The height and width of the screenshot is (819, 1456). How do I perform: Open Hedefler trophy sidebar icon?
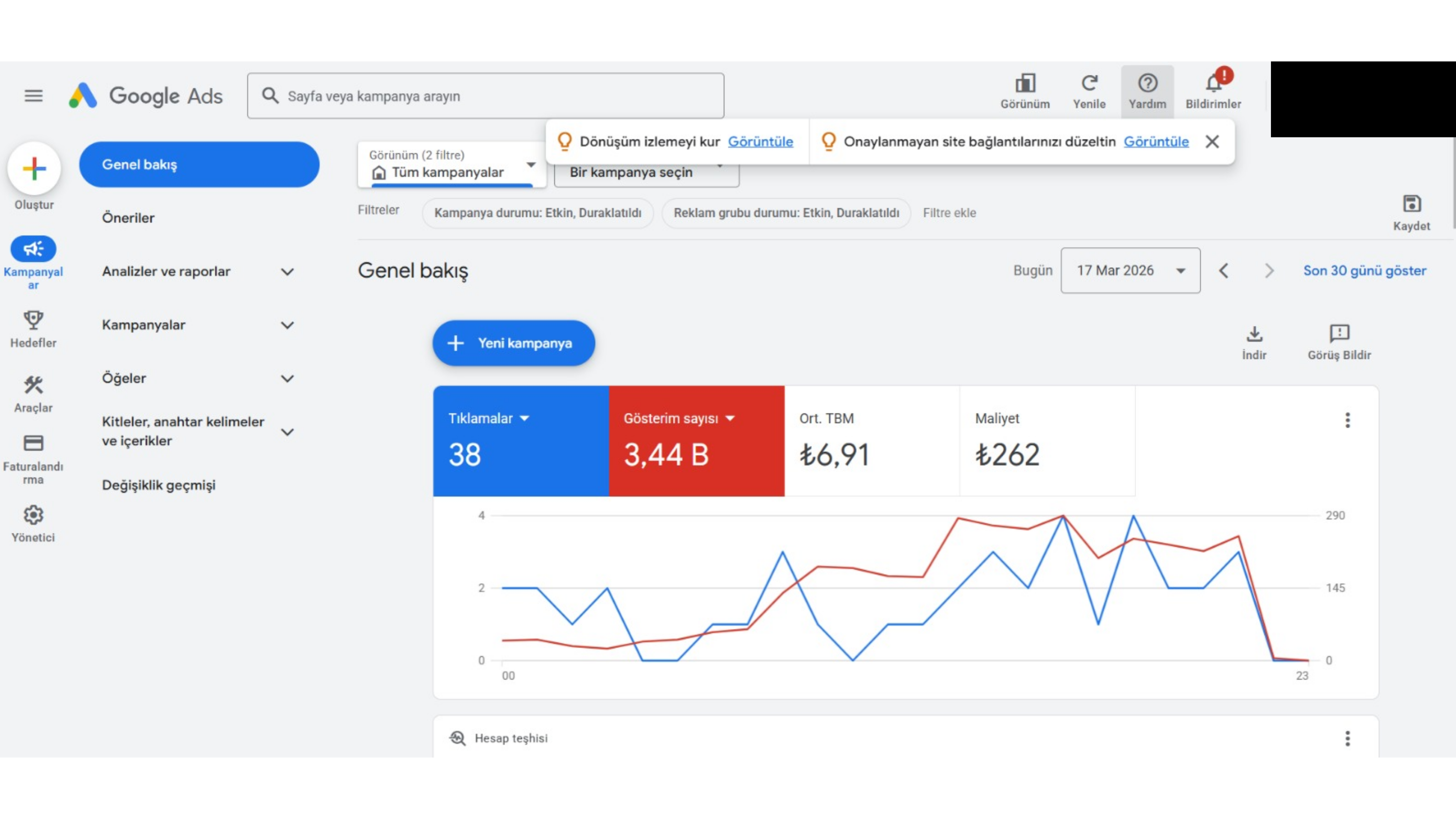(33, 320)
